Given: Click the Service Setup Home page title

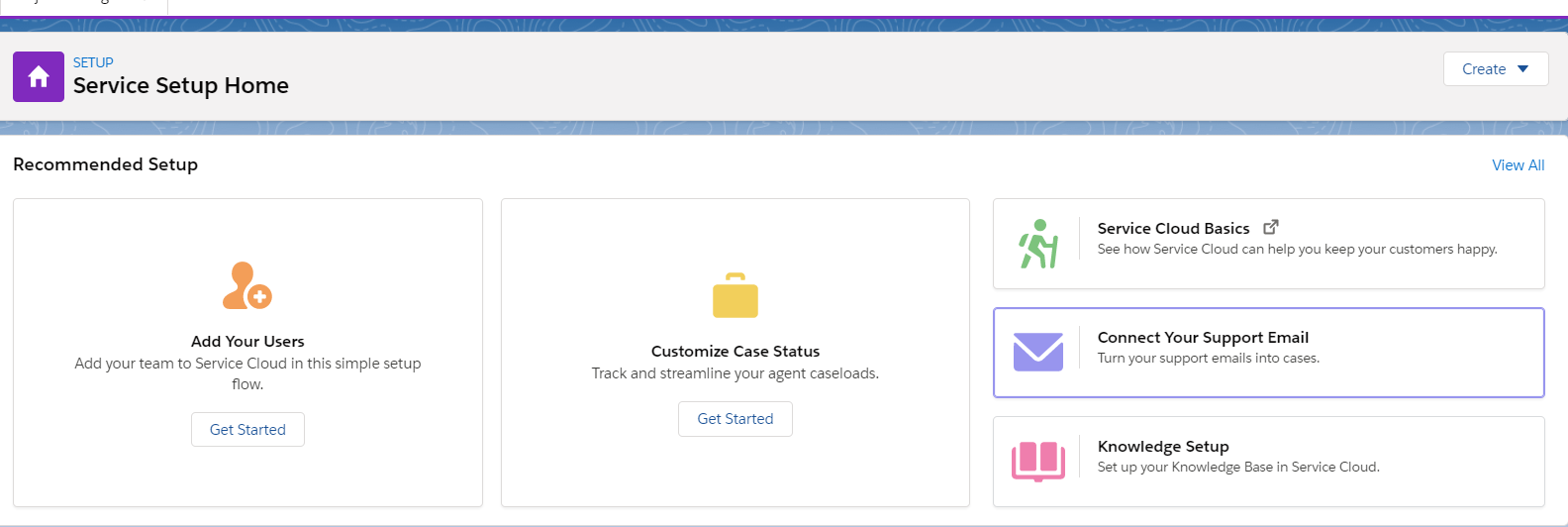Looking at the screenshot, I should [x=181, y=86].
